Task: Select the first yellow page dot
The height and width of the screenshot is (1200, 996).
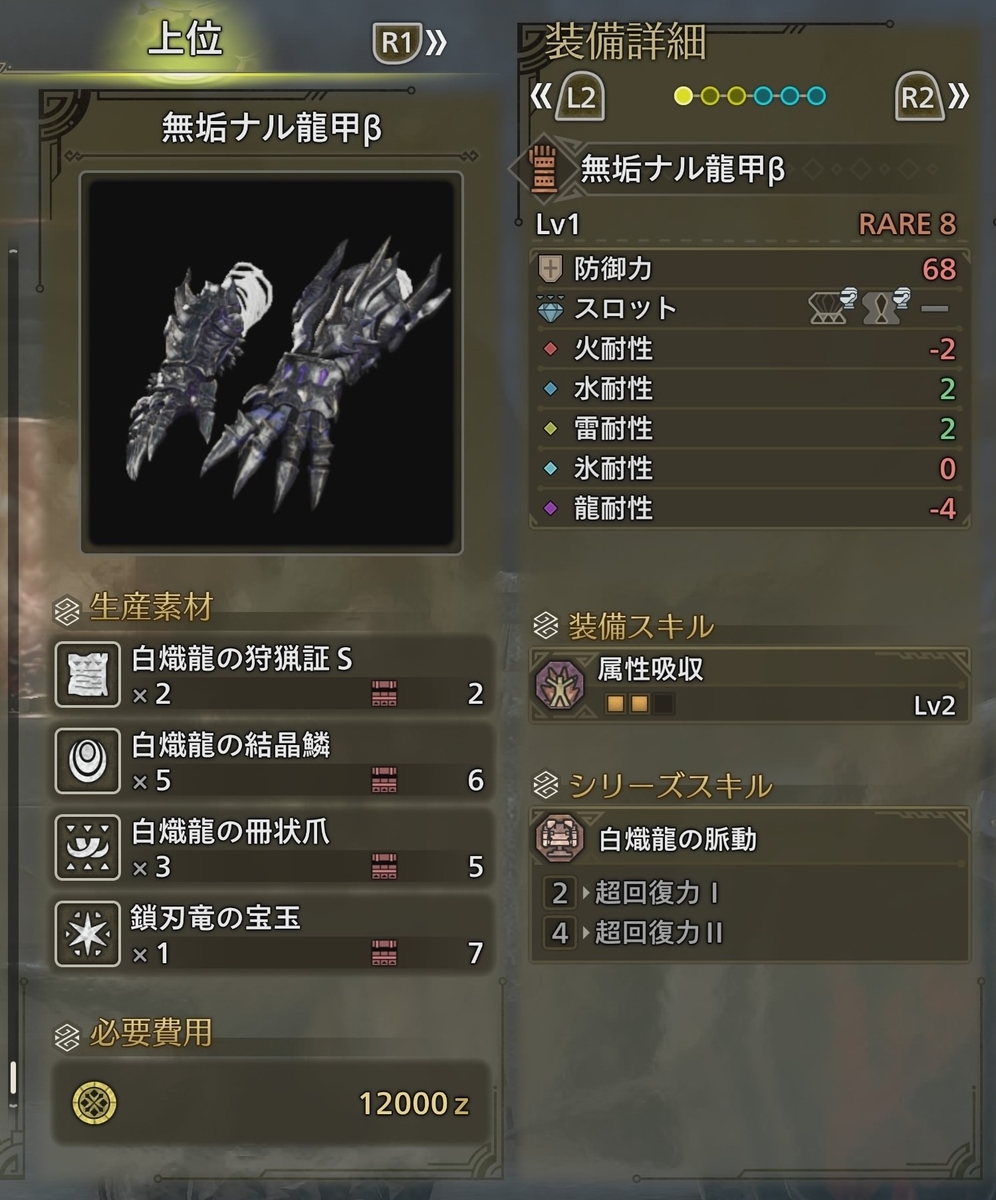Action: [x=684, y=96]
